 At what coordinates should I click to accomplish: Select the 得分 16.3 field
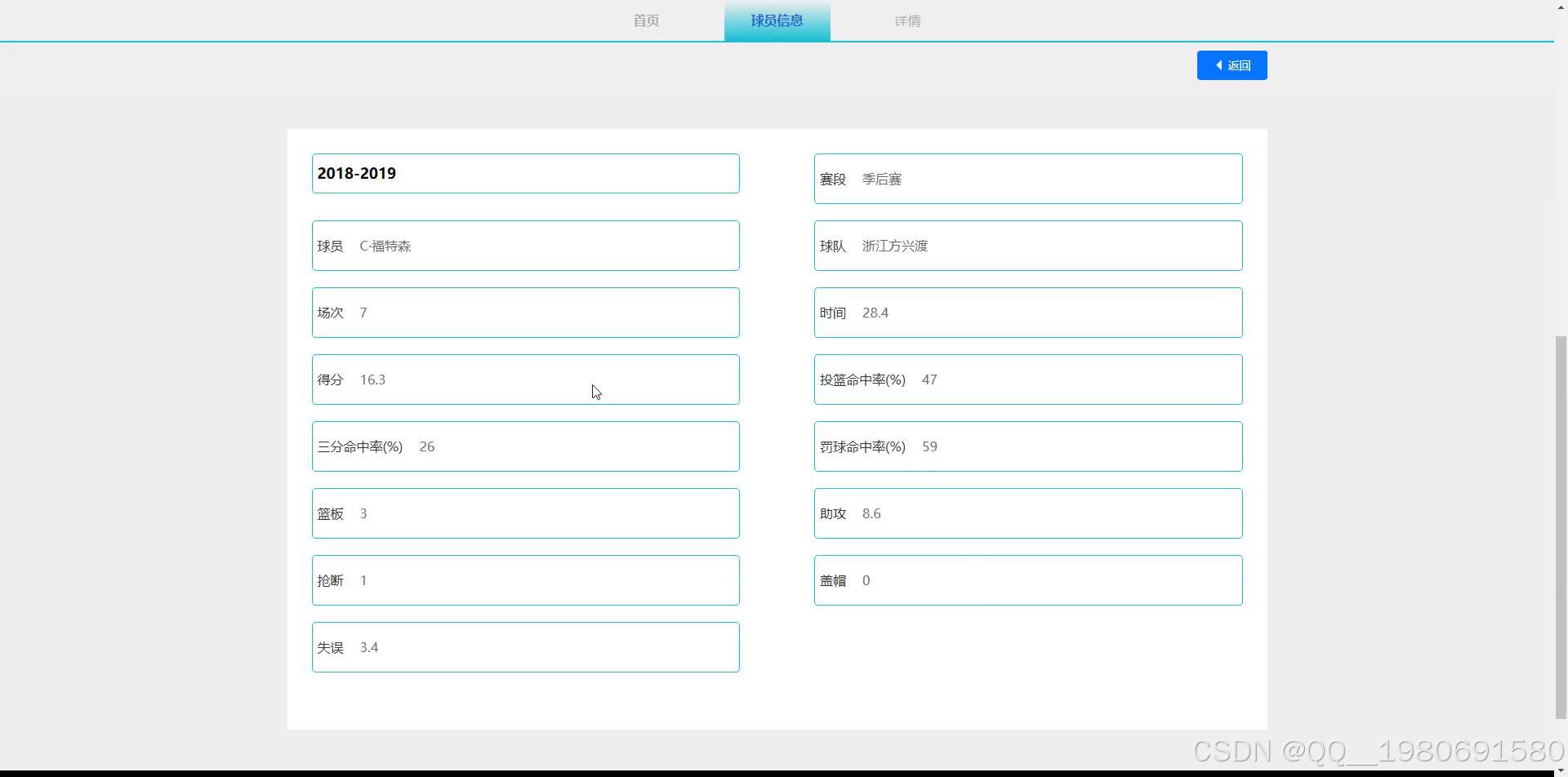click(x=525, y=379)
